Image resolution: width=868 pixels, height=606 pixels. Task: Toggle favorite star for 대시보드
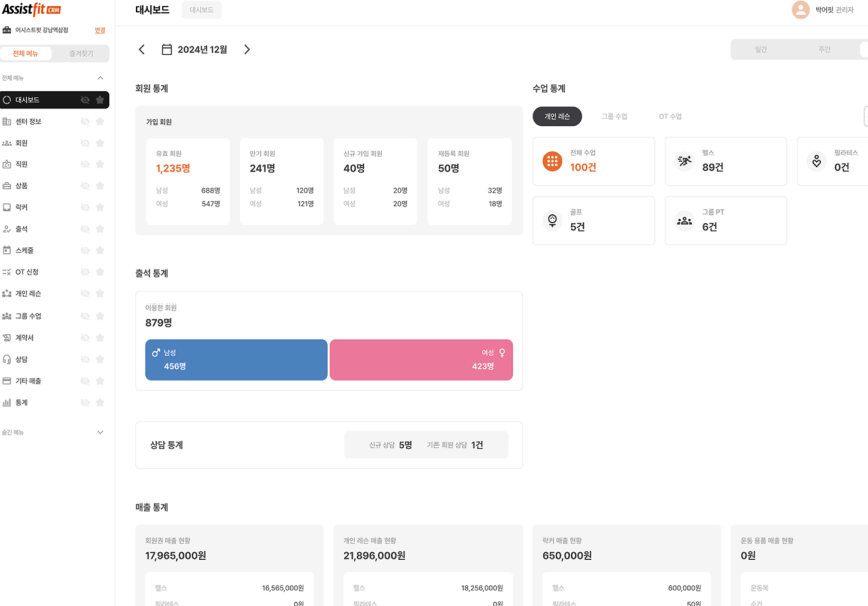pos(100,100)
